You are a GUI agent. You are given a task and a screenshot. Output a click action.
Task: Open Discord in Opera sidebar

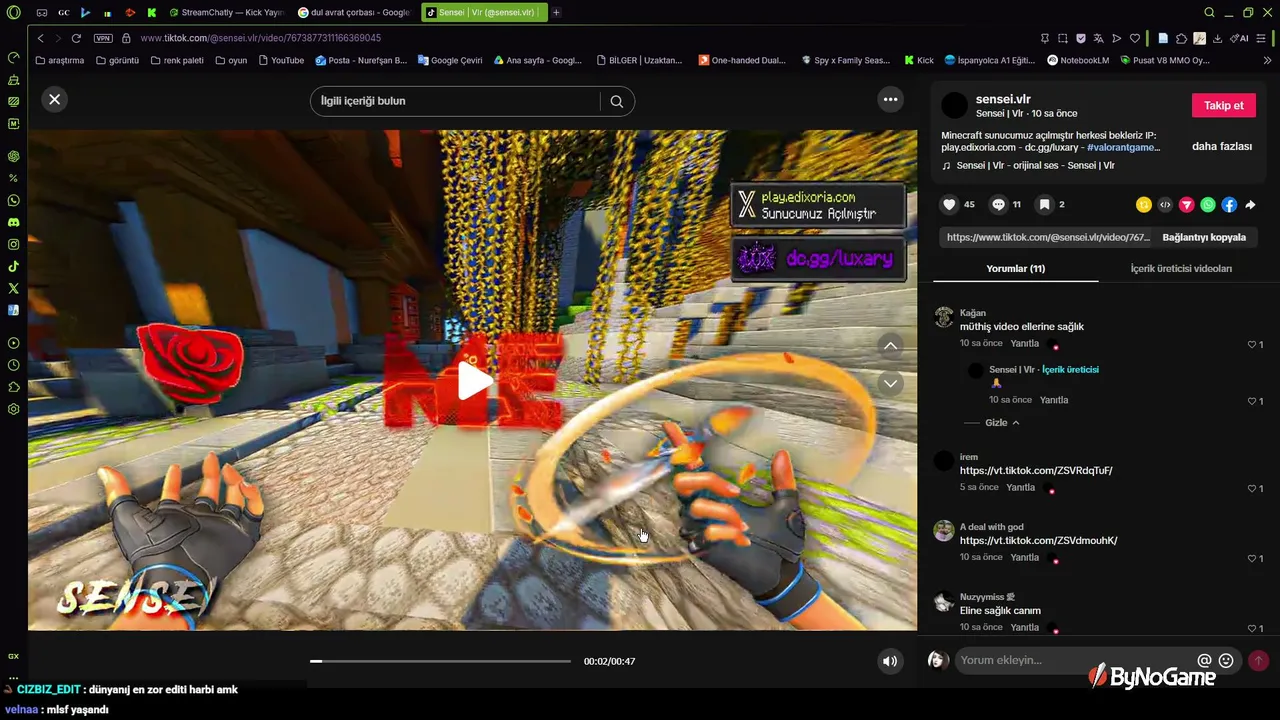click(13, 222)
